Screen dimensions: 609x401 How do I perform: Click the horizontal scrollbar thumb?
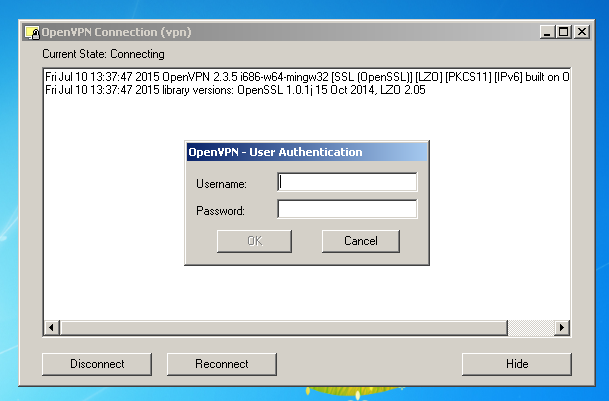(x=284, y=328)
